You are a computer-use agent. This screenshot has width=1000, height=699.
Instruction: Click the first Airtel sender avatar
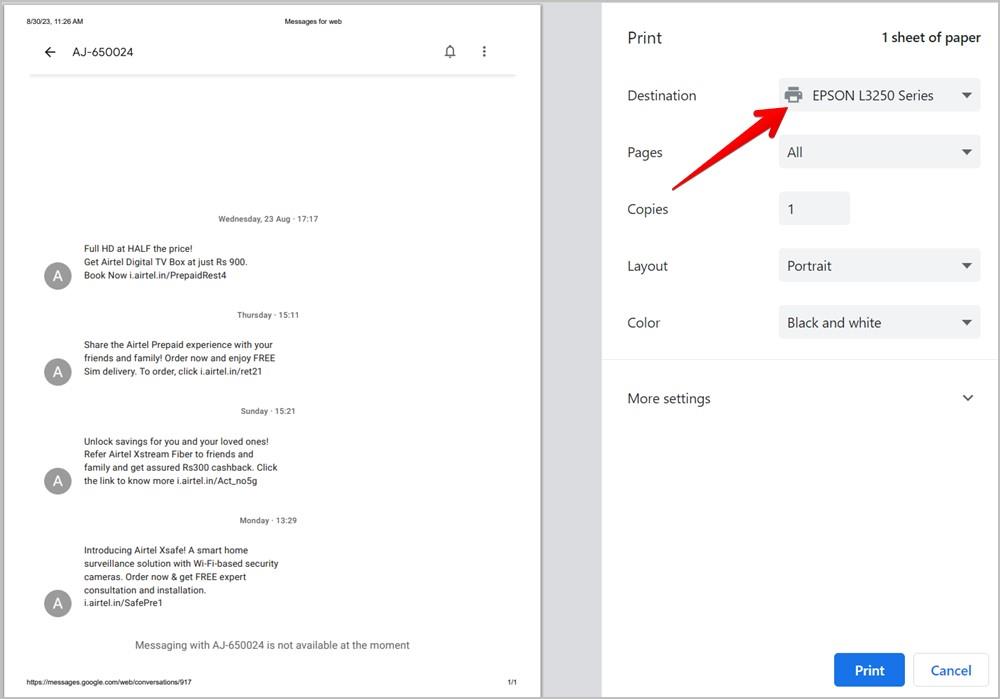(x=57, y=276)
